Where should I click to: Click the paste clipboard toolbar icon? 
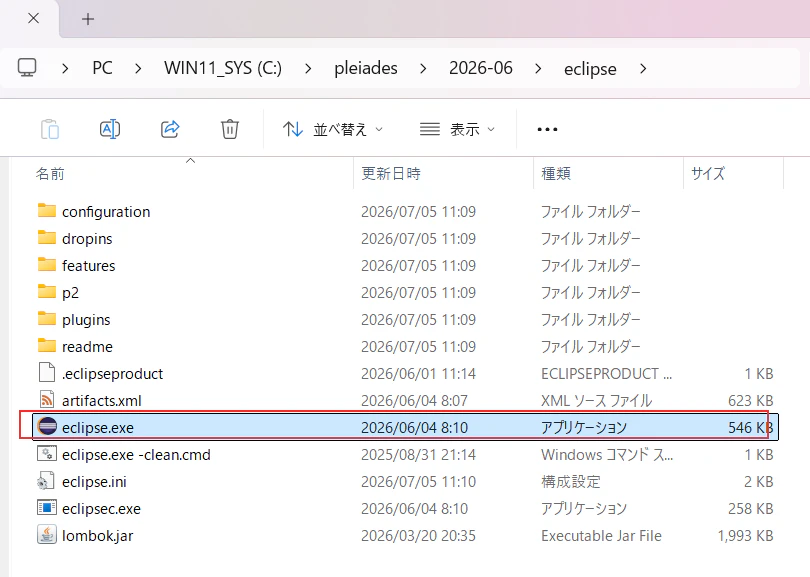click(x=50, y=129)
